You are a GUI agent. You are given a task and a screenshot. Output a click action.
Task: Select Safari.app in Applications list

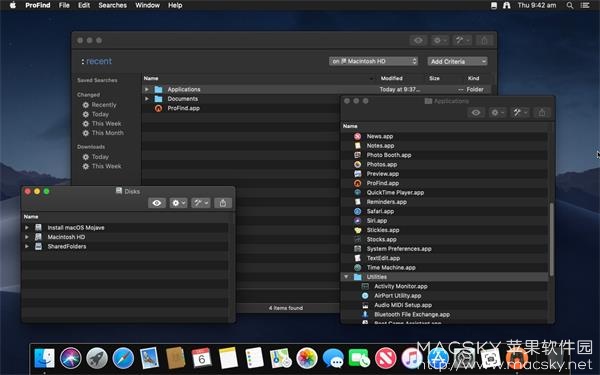click(x=445, y=211)
